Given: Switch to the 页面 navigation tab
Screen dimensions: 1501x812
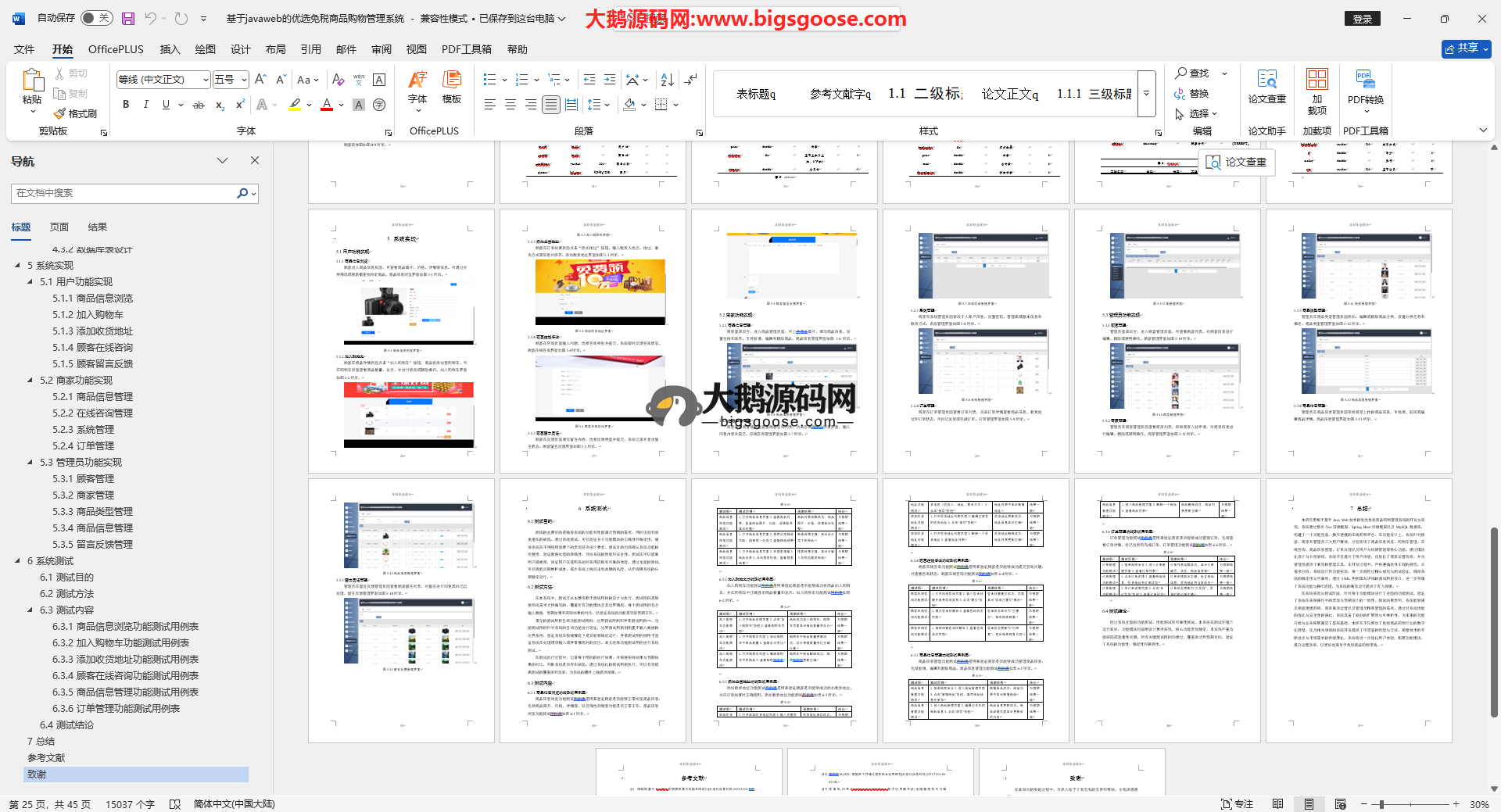Looking at the screenshot, I should pos(59,227).
